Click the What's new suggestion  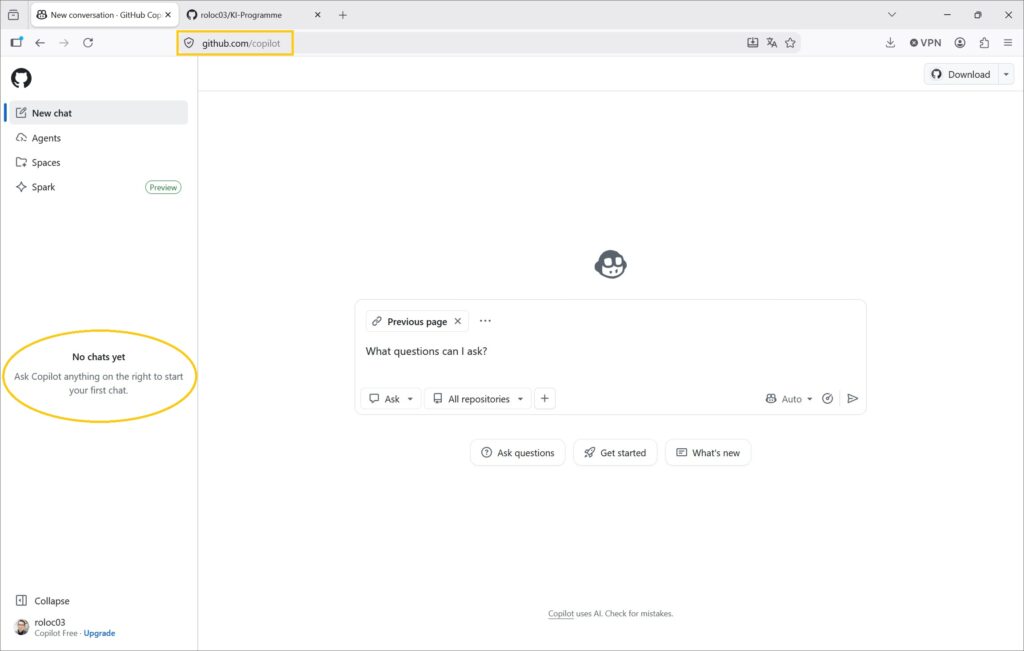coord(708,453)
